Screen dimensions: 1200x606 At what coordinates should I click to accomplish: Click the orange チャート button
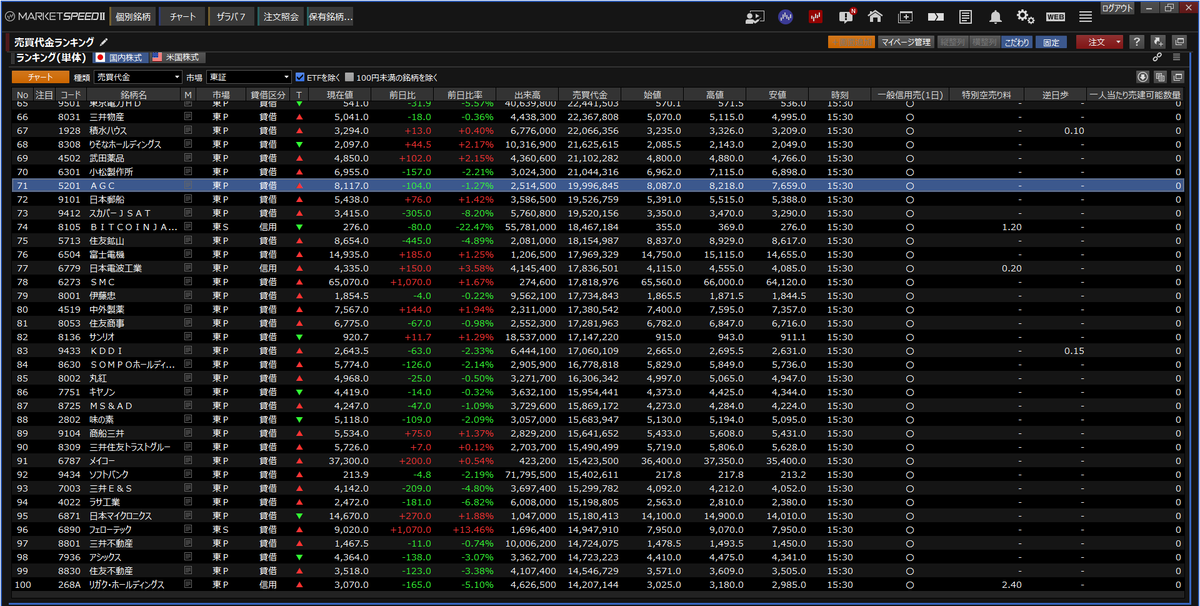coord(41,77)
